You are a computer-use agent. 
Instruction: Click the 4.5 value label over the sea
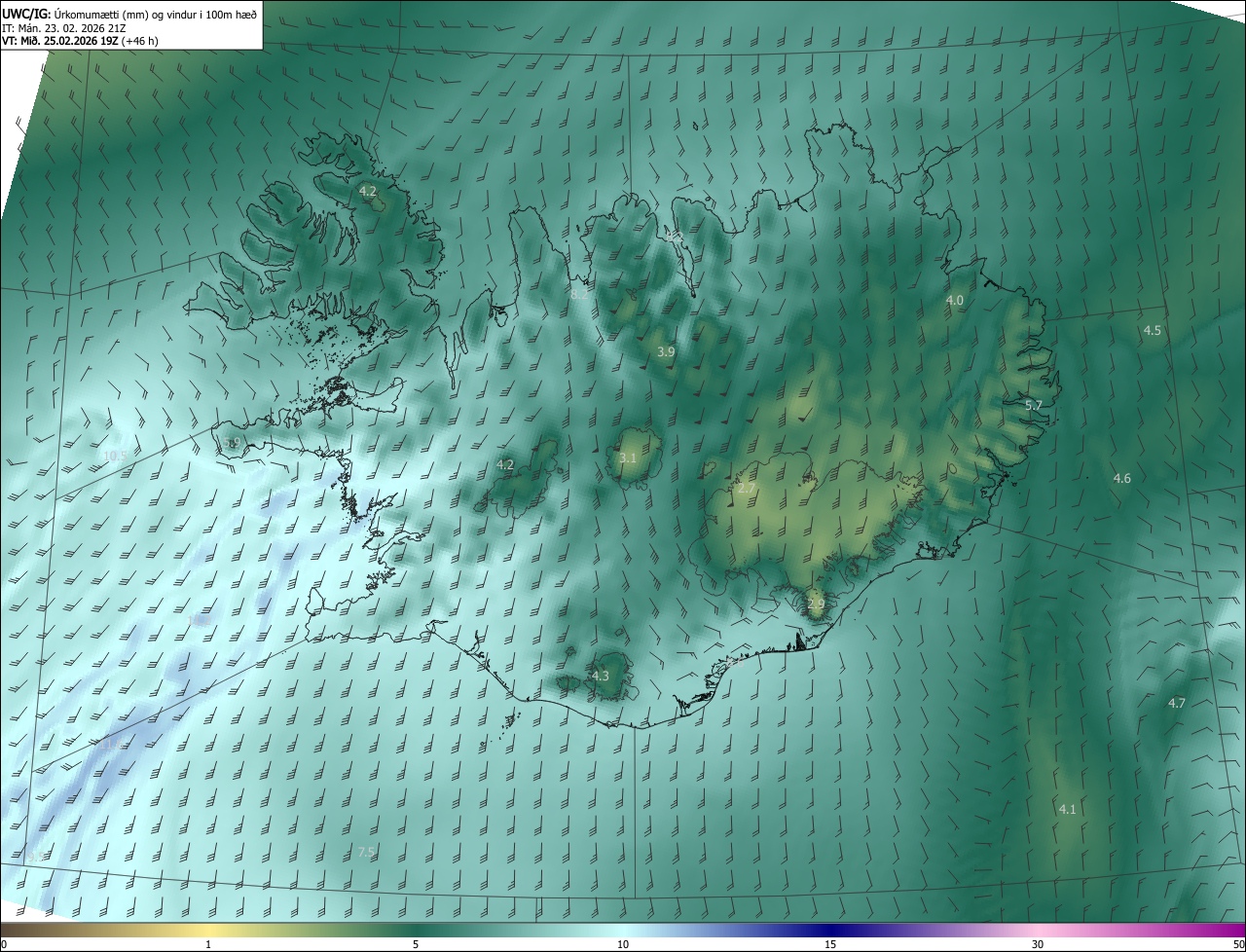pyautogui.click(x=1152, y=331)
